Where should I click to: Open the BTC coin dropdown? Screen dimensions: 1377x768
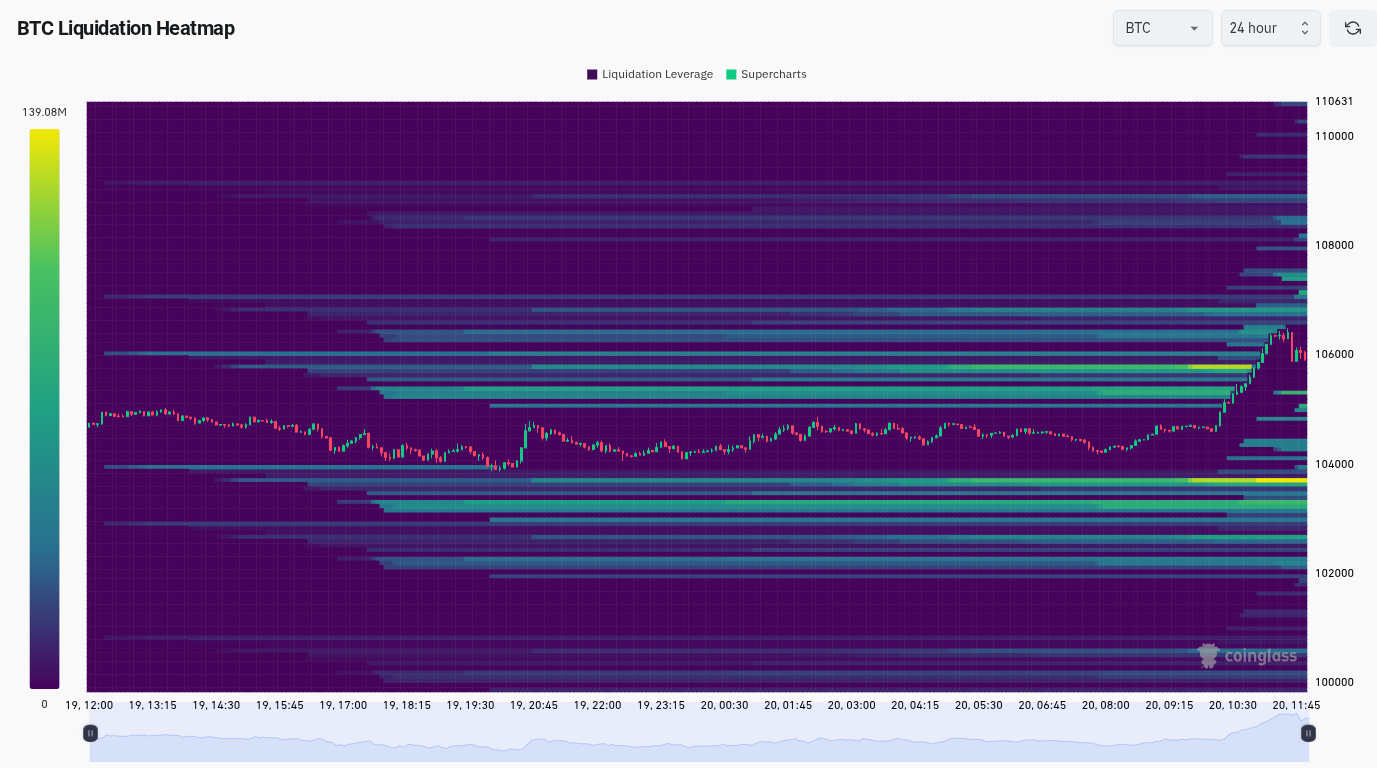pos(1161,28)
